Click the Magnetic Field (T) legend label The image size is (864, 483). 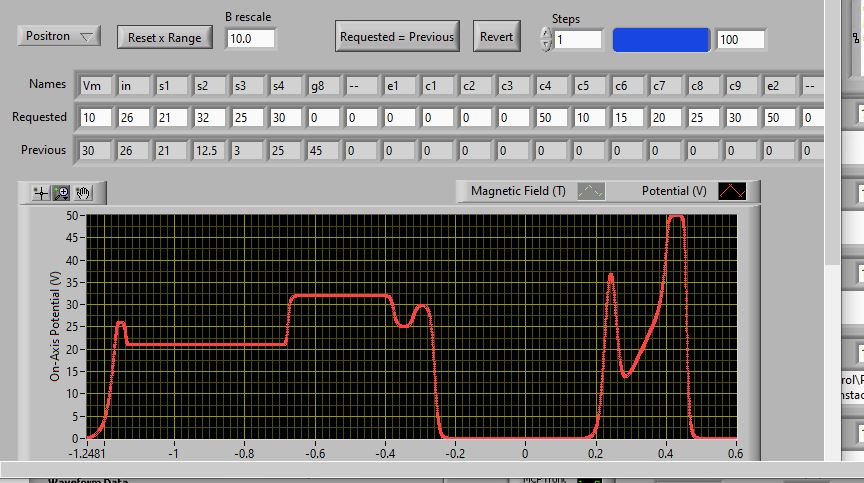[x=518, y=191]
